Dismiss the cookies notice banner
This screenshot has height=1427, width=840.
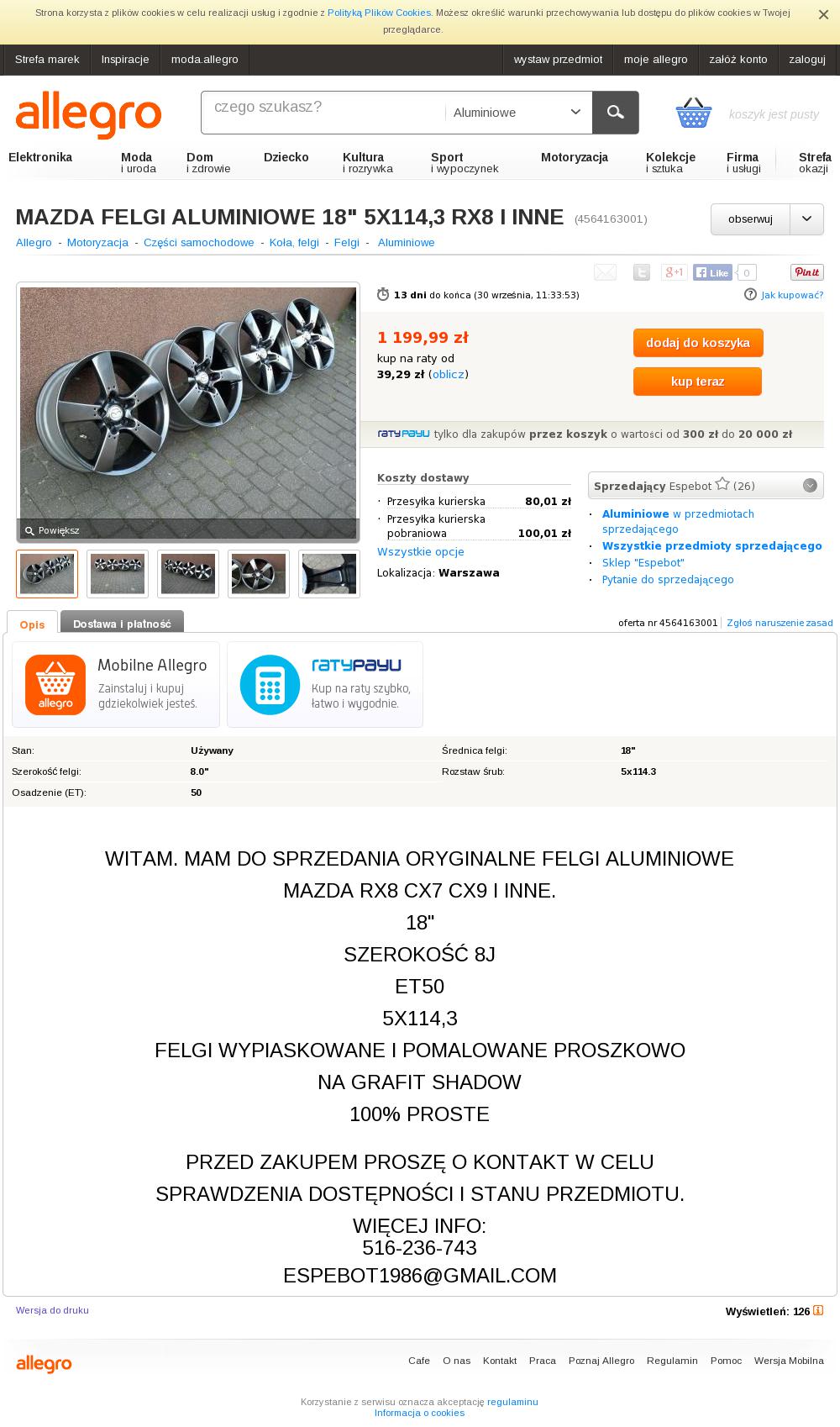(x=823, y=14)
